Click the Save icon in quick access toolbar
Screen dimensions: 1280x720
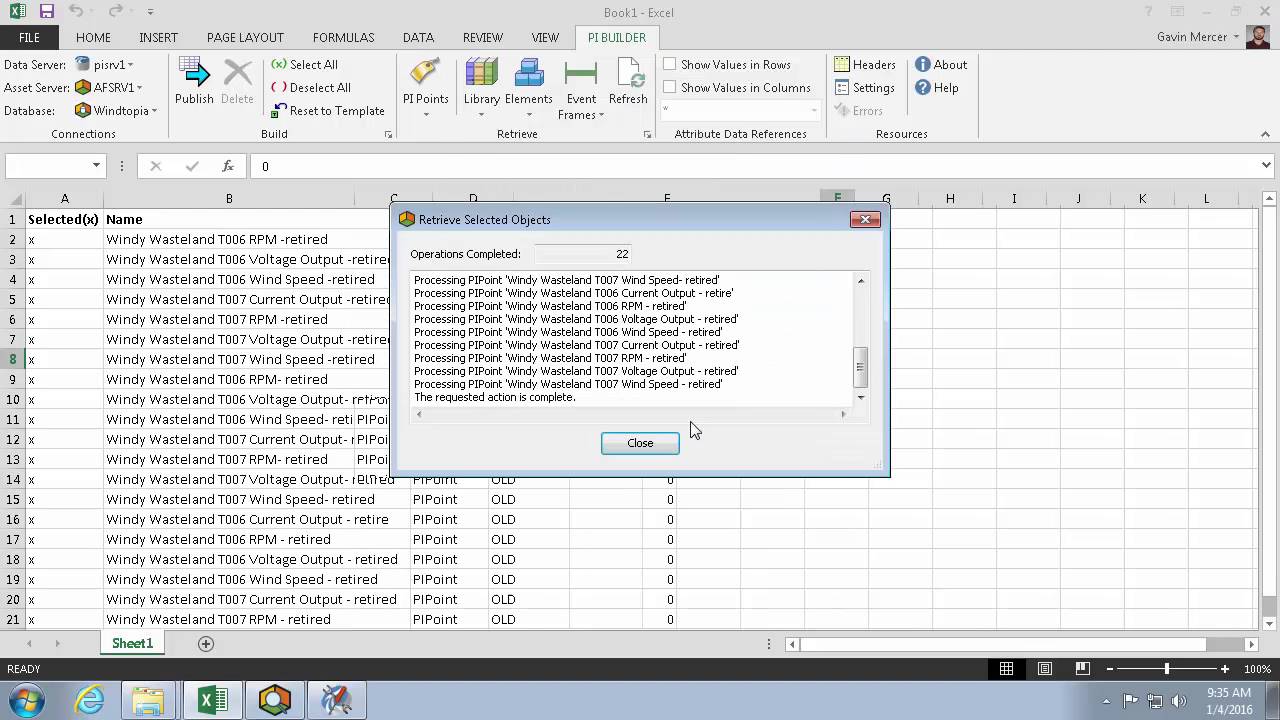pos(47,12)
